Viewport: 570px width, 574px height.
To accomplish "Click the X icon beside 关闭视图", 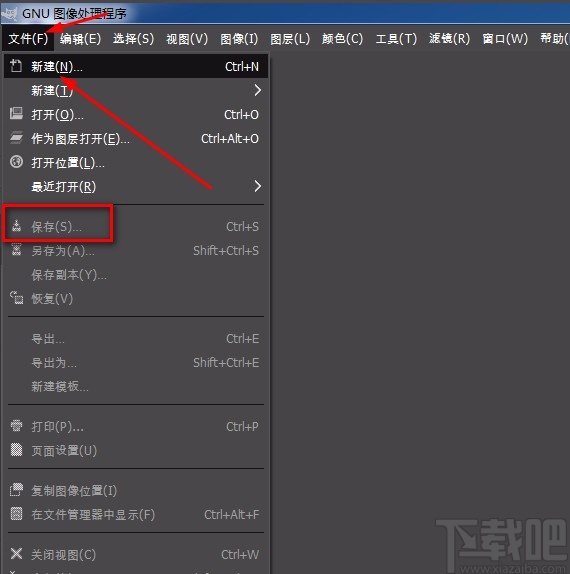I will coord(16,554).
